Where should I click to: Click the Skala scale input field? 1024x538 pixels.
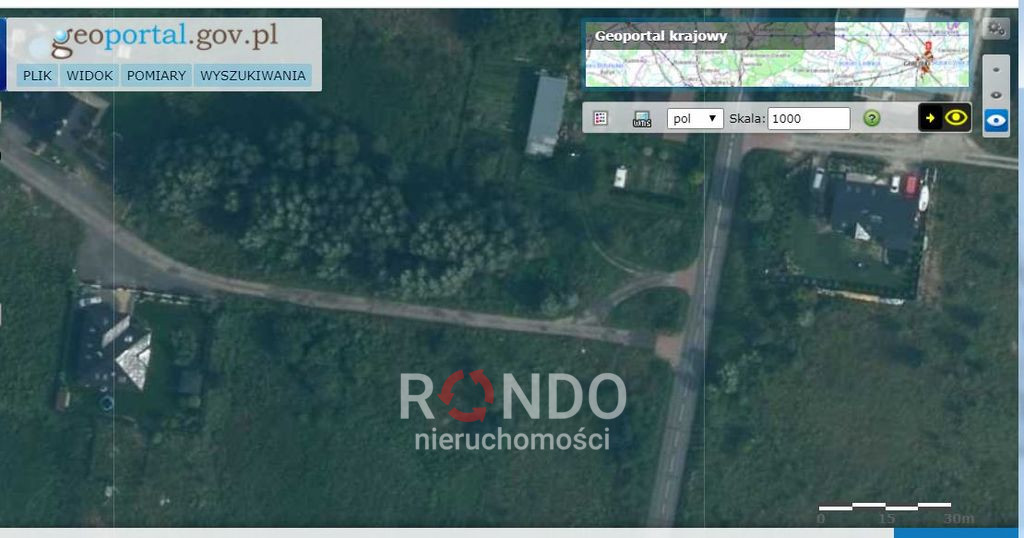coord(808,118)
